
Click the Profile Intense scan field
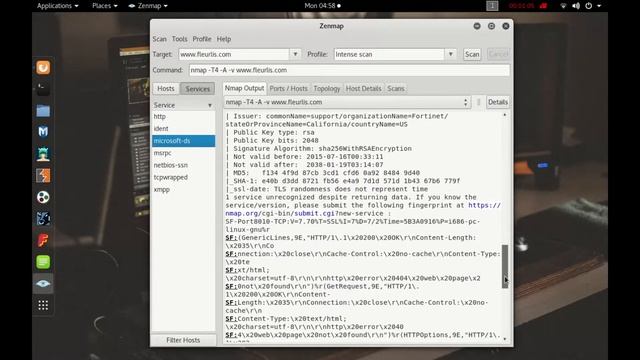coord(389,54)
